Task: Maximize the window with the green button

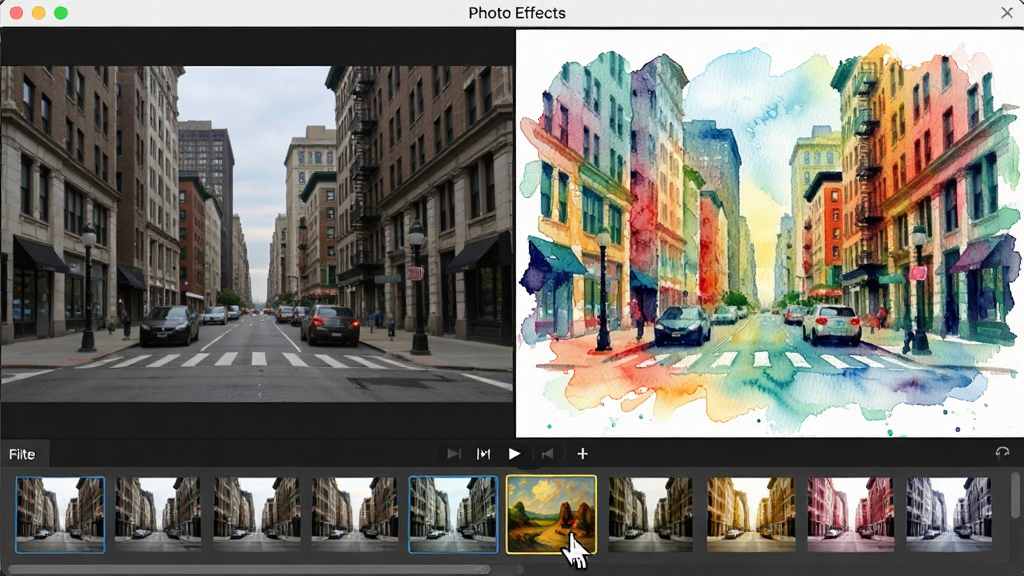Action: (x=61, y=13)
